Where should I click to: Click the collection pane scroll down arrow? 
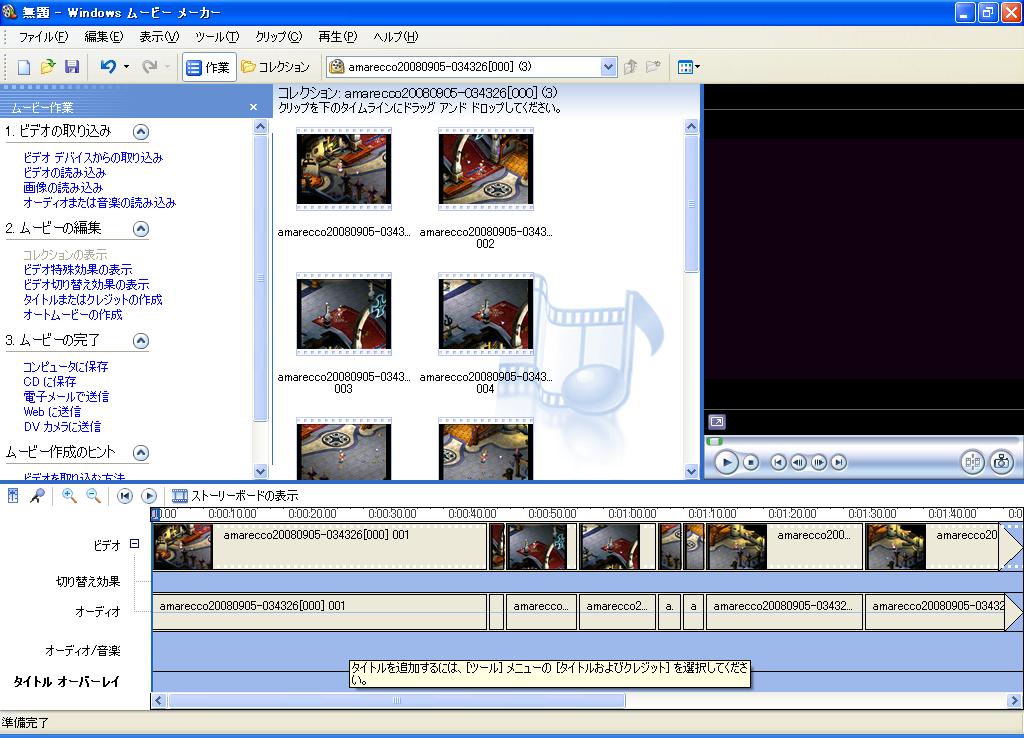[x=692, y=471]
